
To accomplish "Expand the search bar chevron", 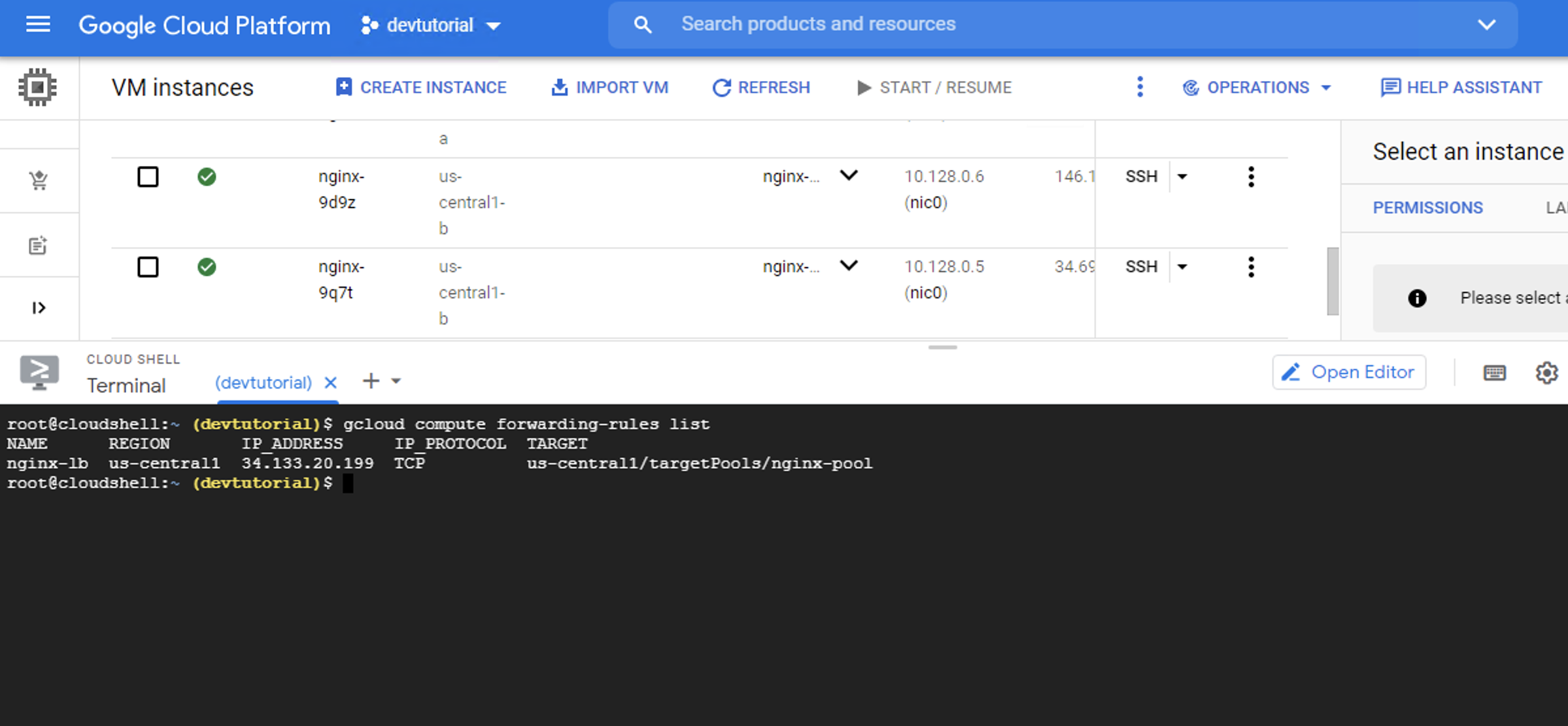I will pyautogui.click(x=1486, y=25).
